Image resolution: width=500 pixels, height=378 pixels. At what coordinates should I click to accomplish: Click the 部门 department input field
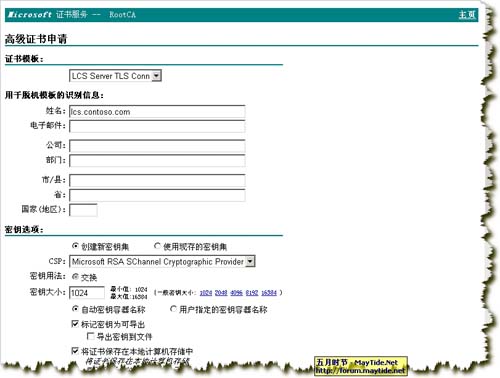(x=157, y=161)
